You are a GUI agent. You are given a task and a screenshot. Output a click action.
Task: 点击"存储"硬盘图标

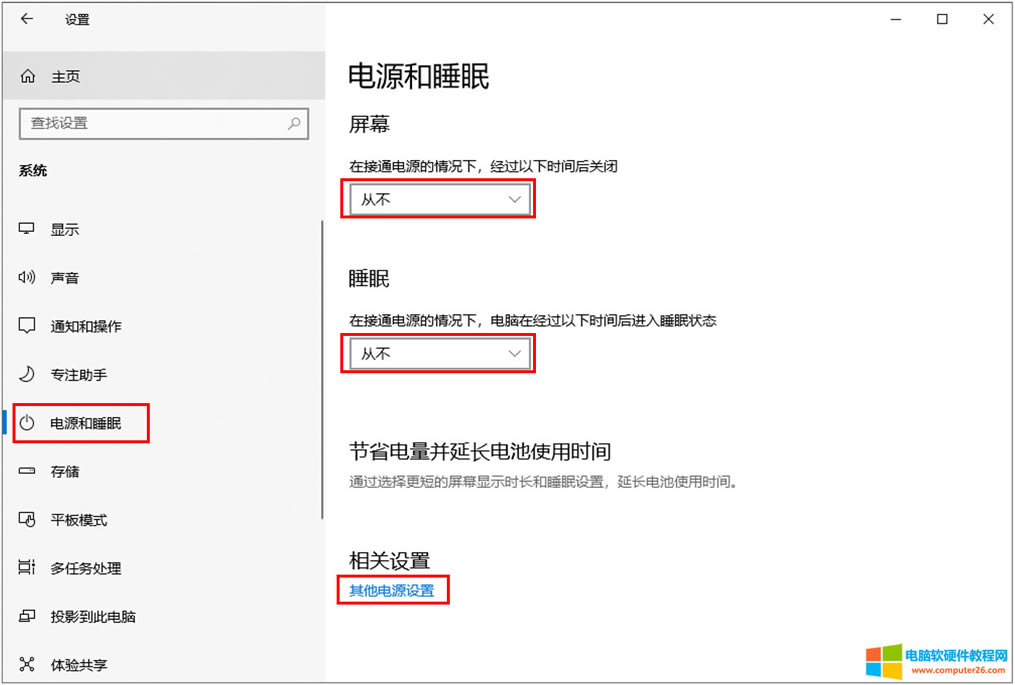point(28,471)
